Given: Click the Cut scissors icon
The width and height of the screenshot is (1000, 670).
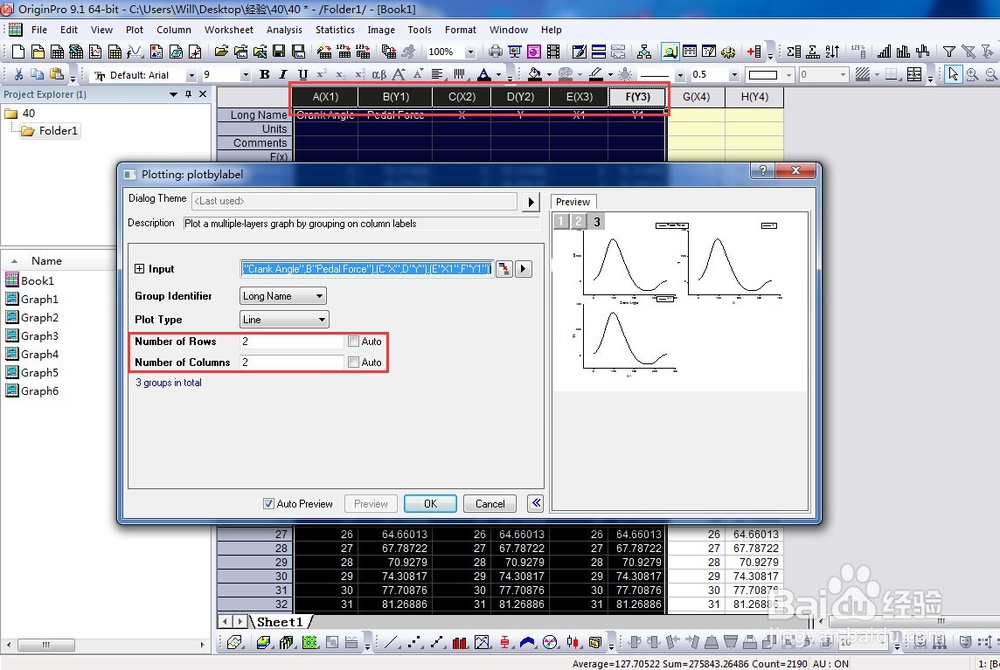Looking at the screenshot, I should pos(18,75).
